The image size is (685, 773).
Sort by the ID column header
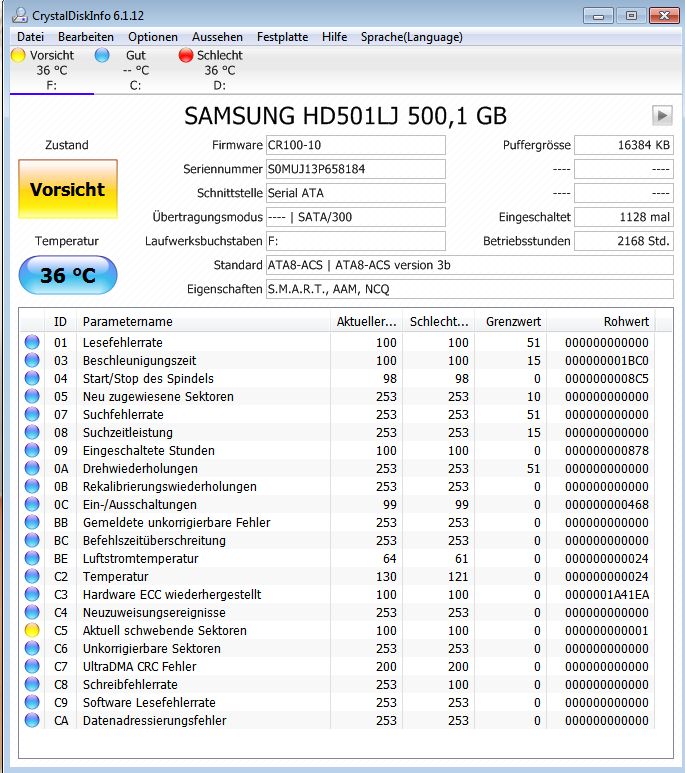click(x=60, y=321)
